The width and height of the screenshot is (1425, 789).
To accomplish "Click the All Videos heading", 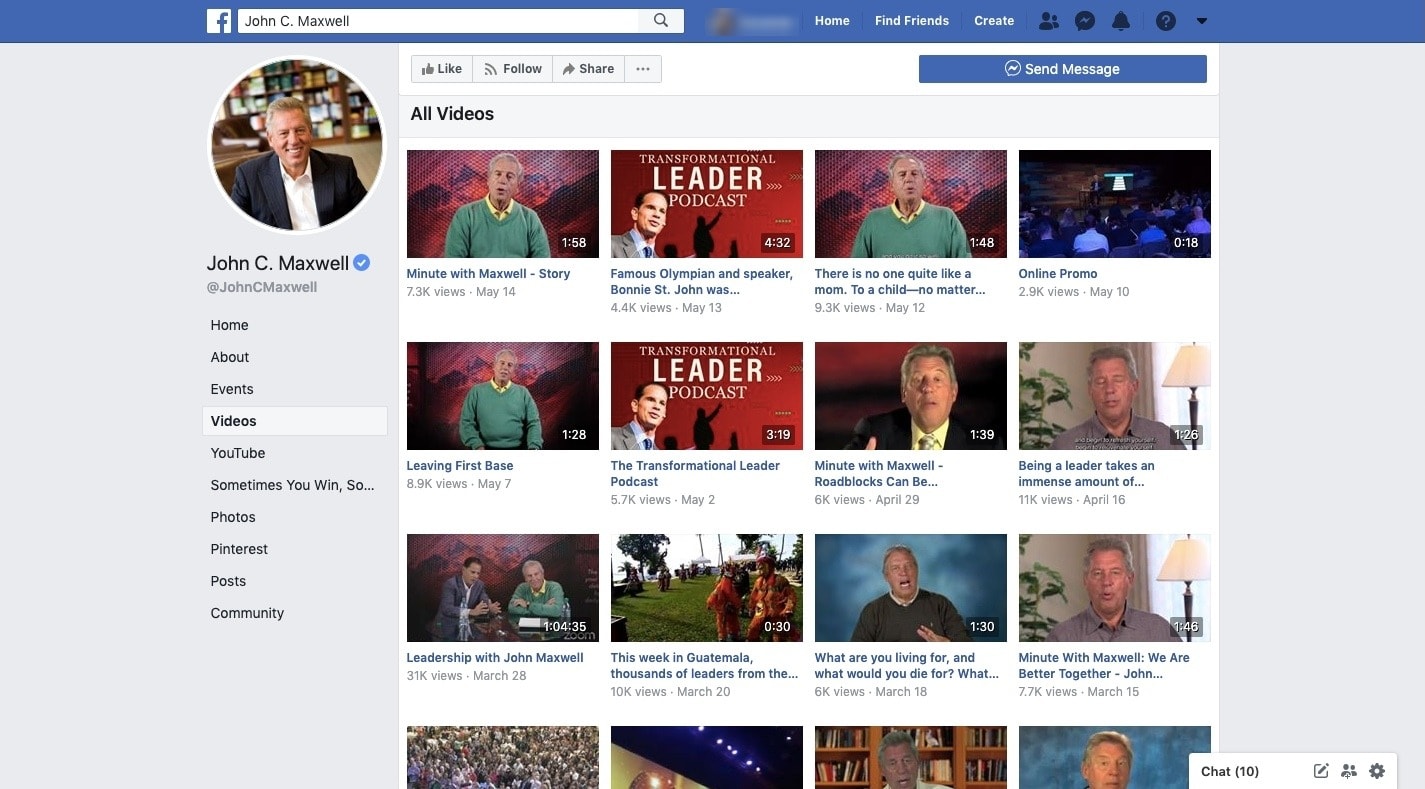I will pyautogui.click(x=452, y=114).
